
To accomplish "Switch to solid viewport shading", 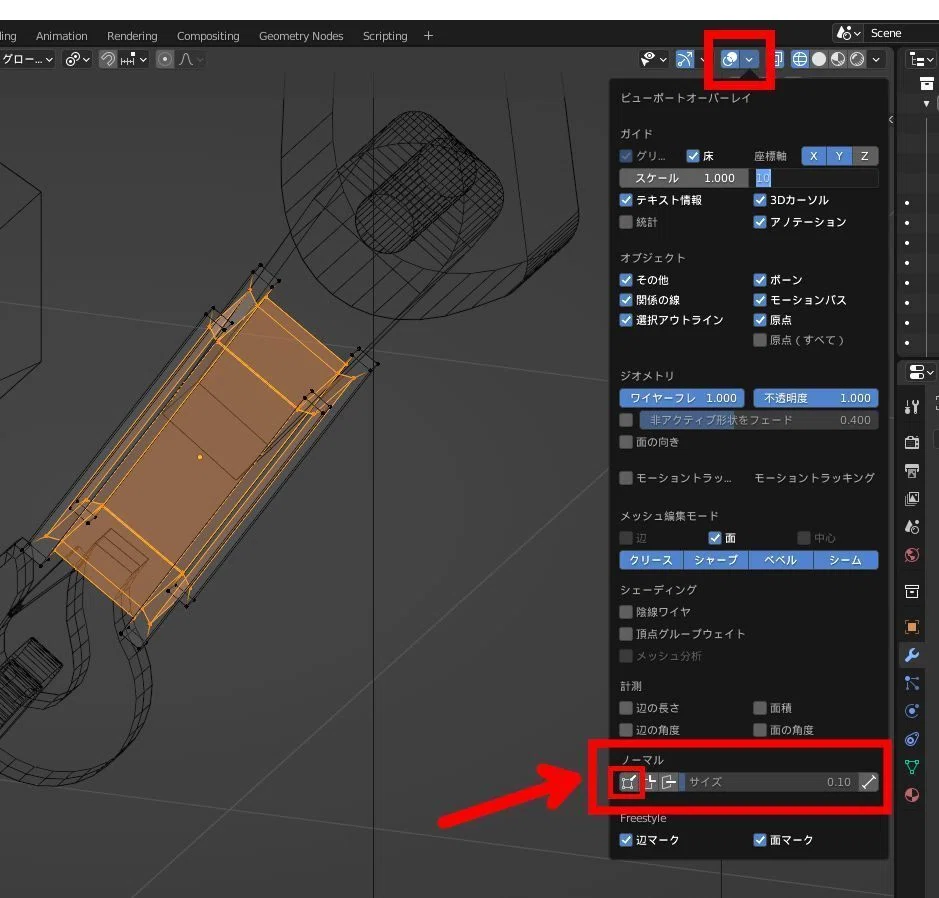I will point(819,59).
